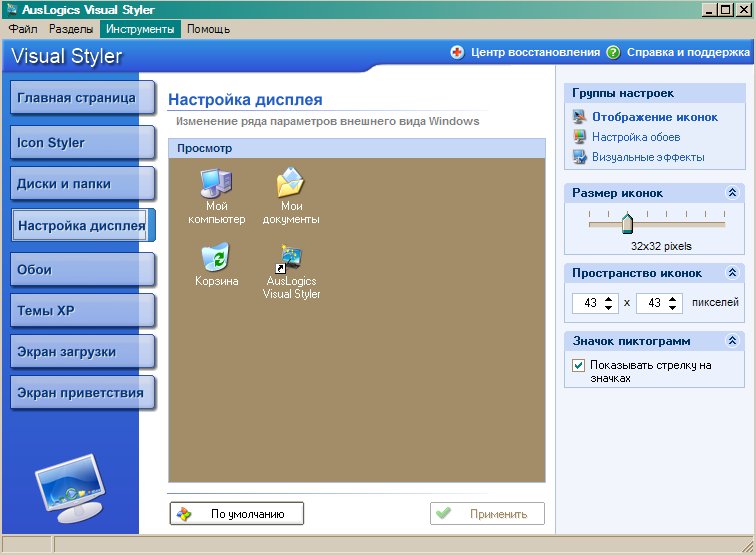Screen dimensions: 756x555
Task: Click the green Справка question mark icon
Action: click(613, 52)
